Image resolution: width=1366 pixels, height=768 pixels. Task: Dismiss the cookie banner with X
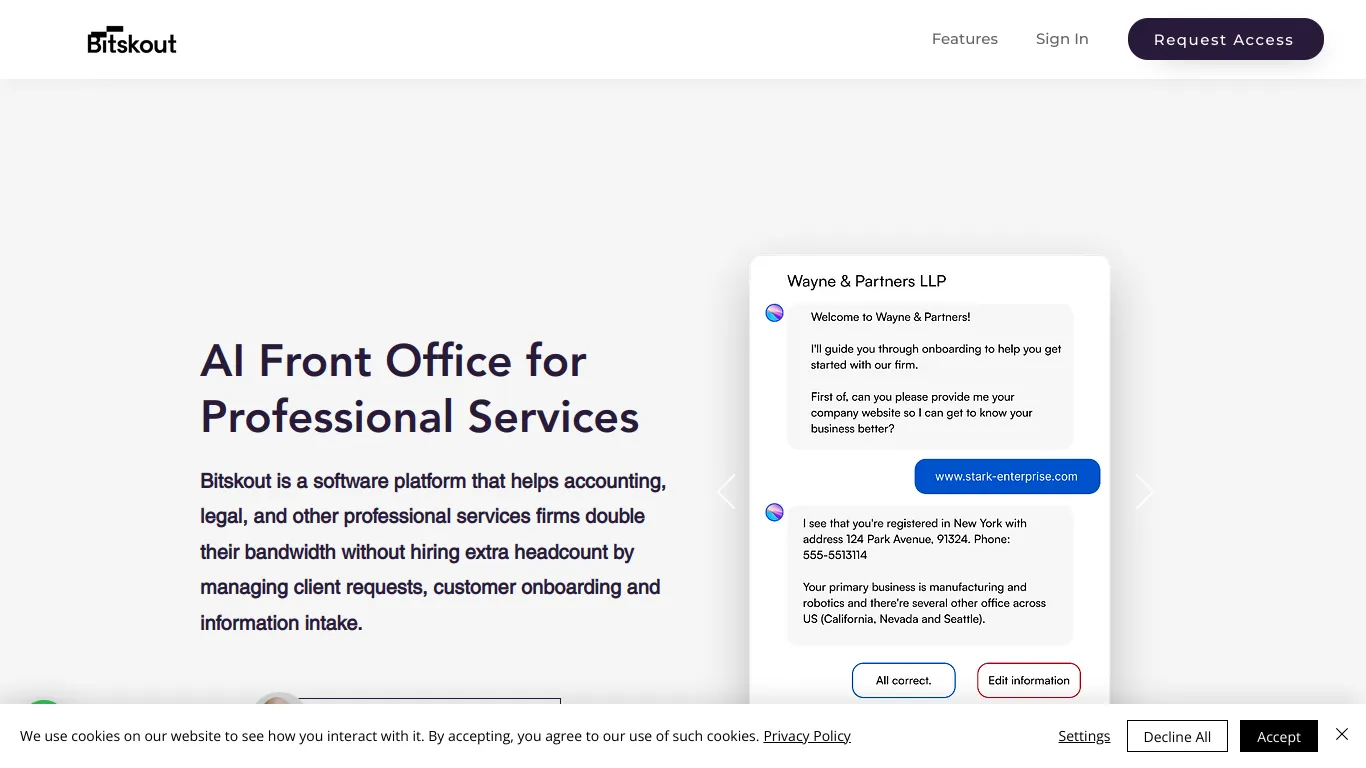1342,735
